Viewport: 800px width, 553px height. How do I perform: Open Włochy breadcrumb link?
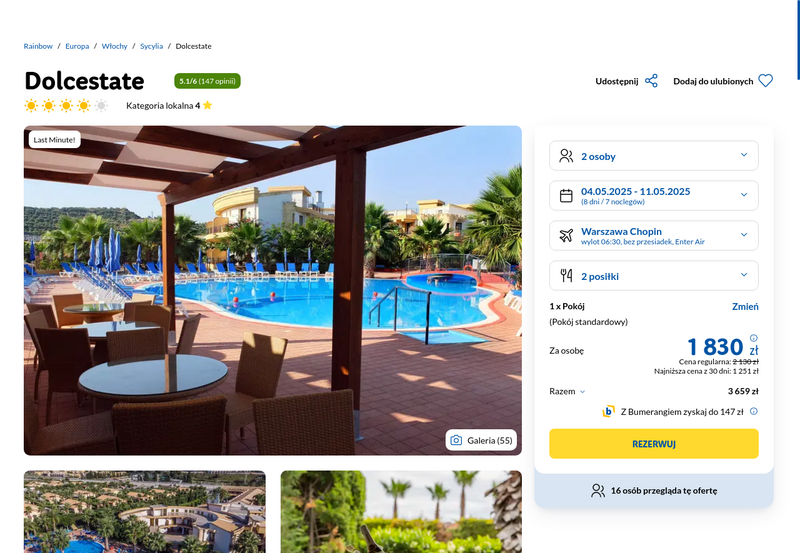114,46
